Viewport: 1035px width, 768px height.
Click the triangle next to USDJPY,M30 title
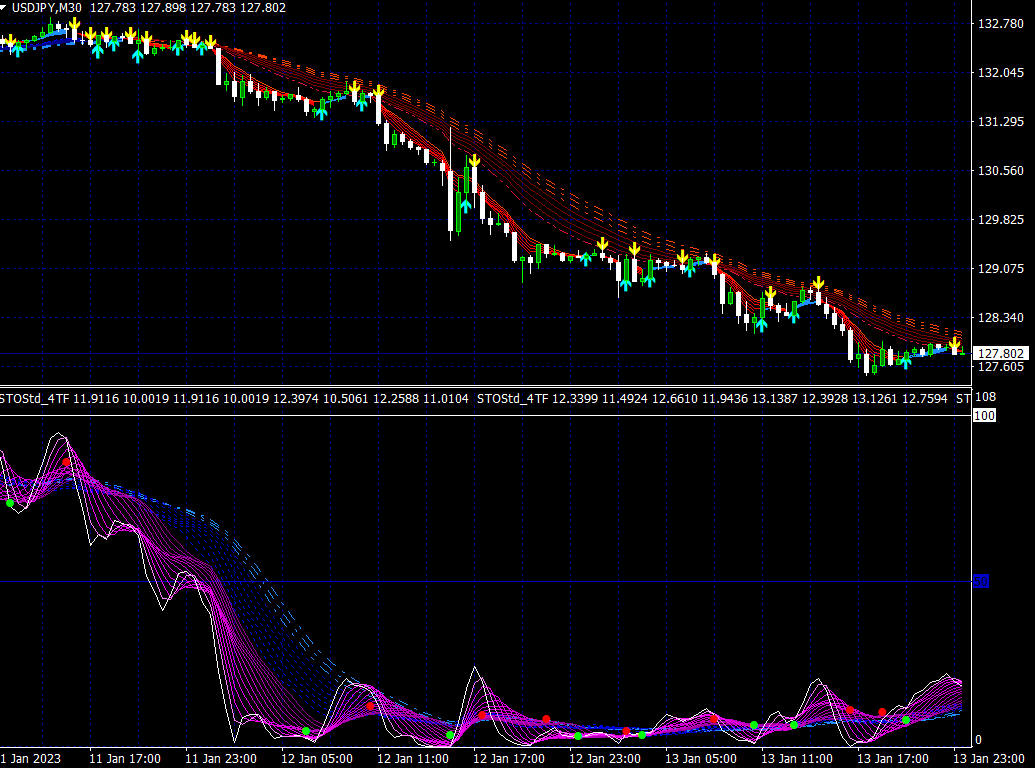coord(5,8)
